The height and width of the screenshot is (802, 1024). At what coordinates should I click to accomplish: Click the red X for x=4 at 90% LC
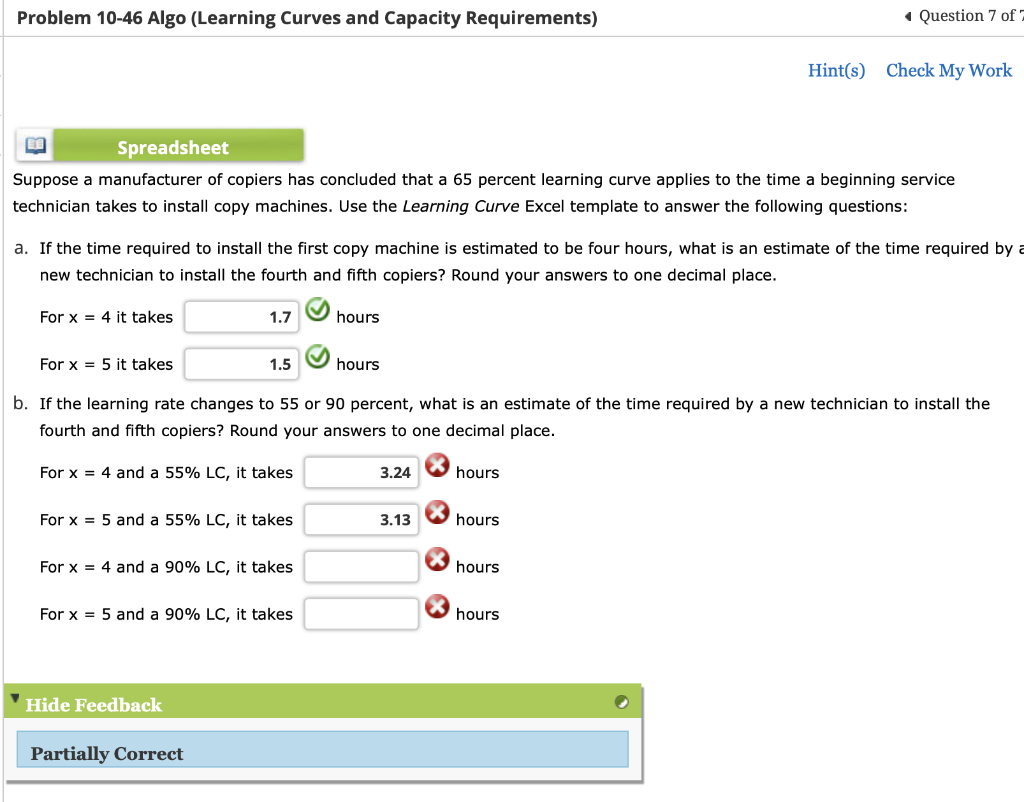438,560
